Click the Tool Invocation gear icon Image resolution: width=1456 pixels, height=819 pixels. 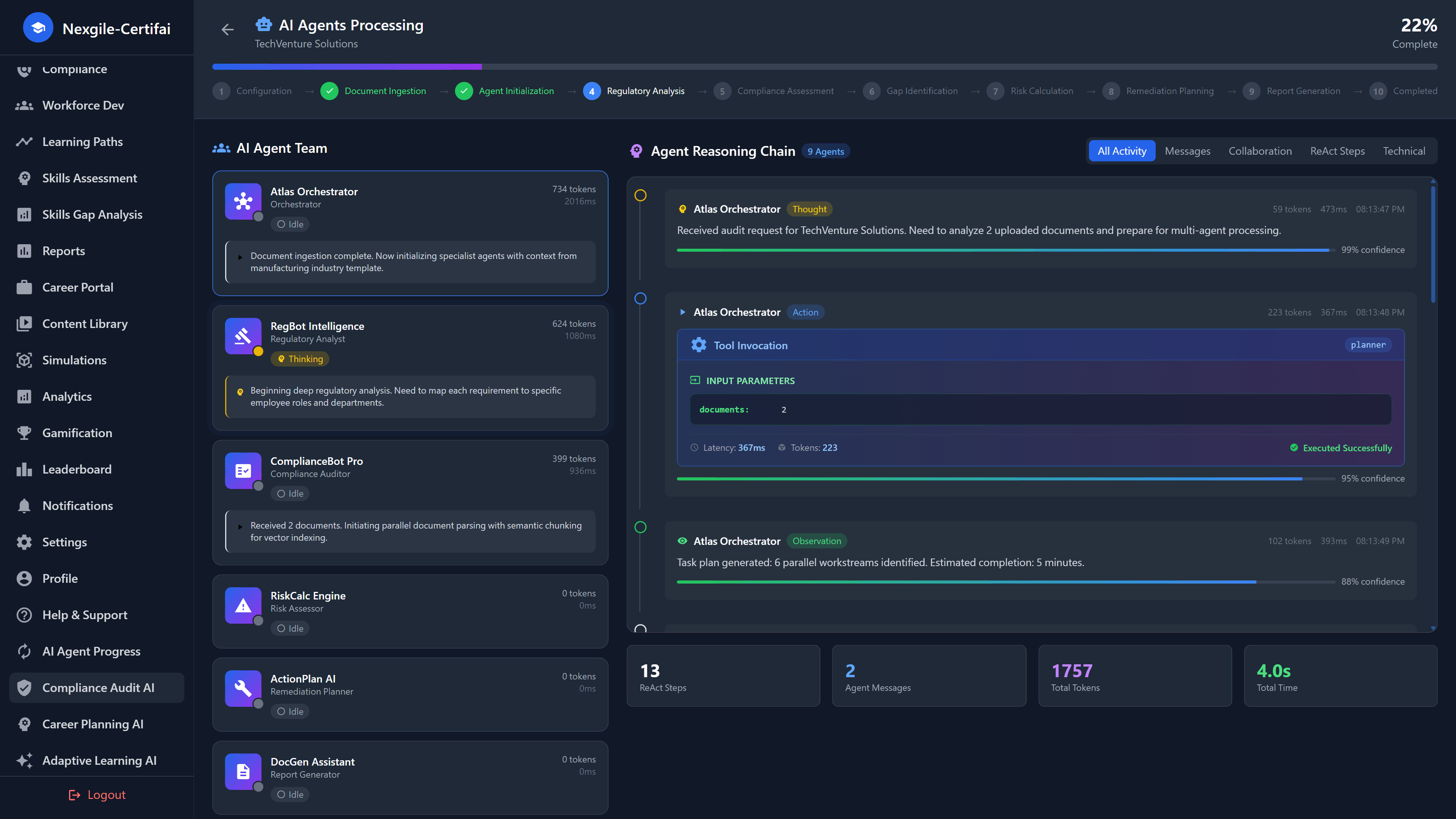[698, 345]
